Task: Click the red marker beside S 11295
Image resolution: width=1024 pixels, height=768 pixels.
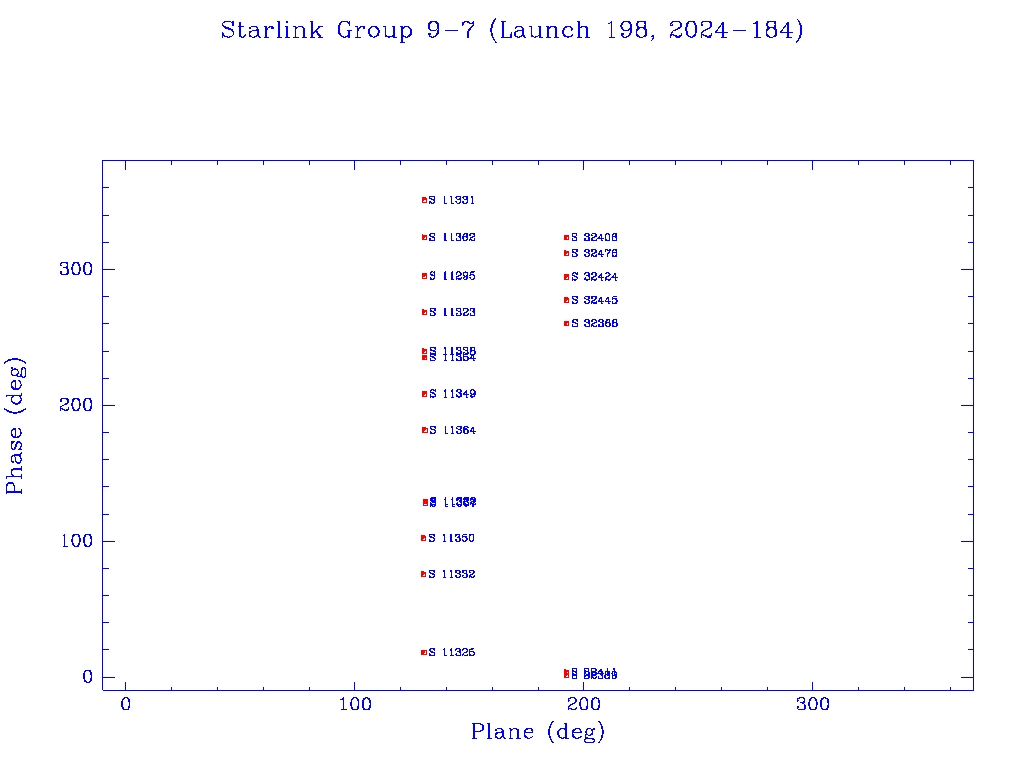Action: tap(424, 276)
